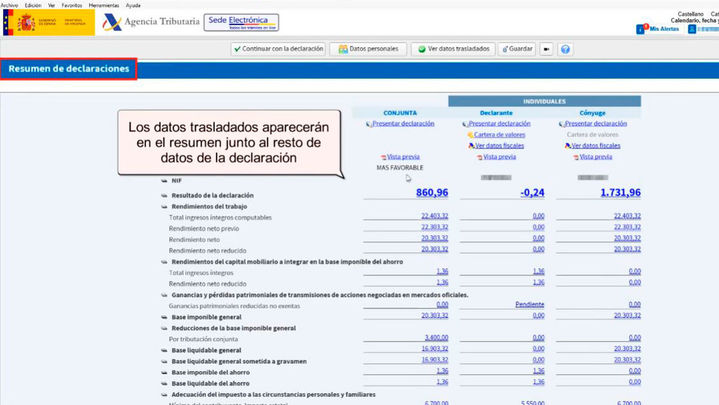Open the Archivo menu
This screenshot has width=719, height=405.
(x=9, y=5)
